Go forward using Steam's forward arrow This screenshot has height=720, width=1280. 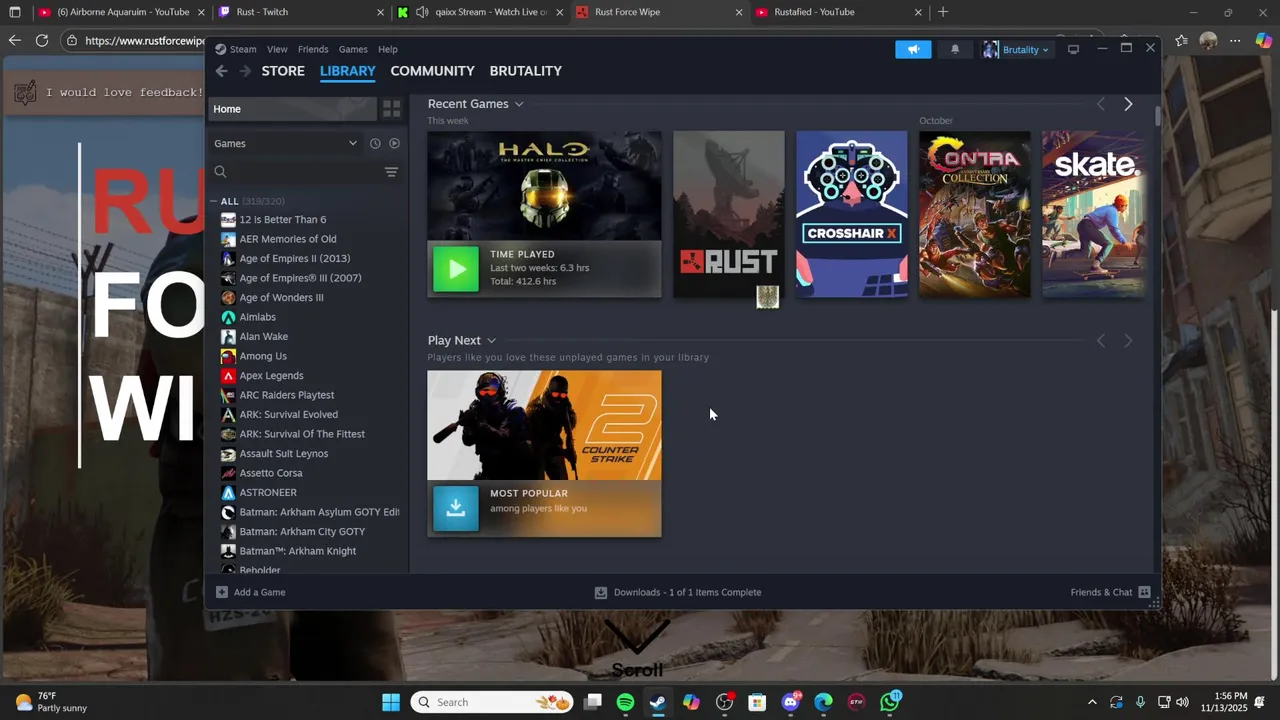pyautogui.click(x=244, y=71)
